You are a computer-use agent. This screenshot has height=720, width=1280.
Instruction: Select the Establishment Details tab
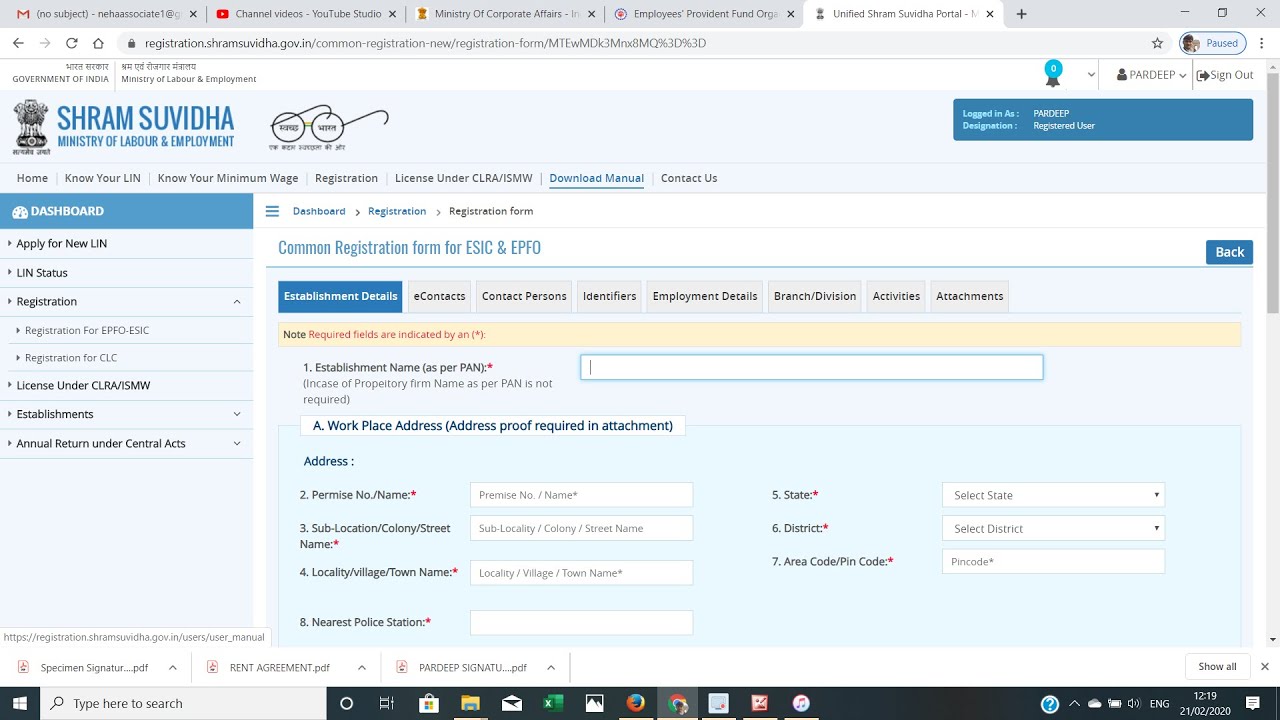tap(340, 296)
